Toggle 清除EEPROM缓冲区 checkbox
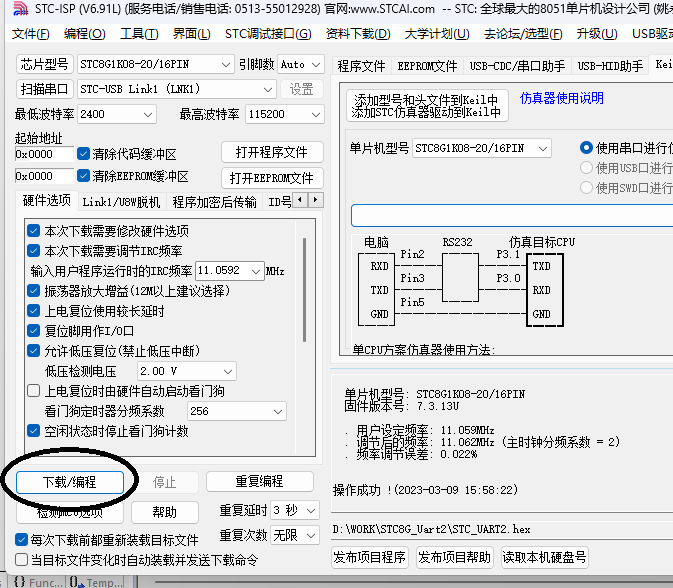 coord(83,176)
